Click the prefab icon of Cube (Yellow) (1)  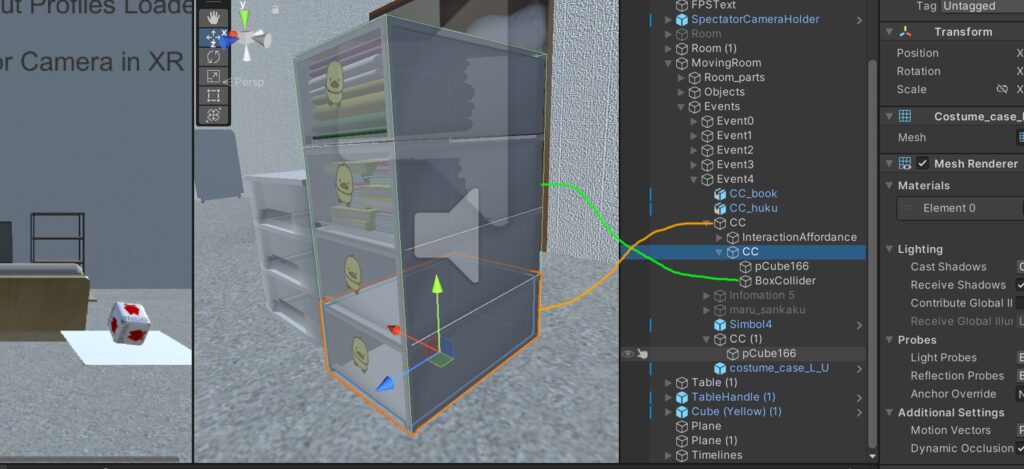point(682,412)
